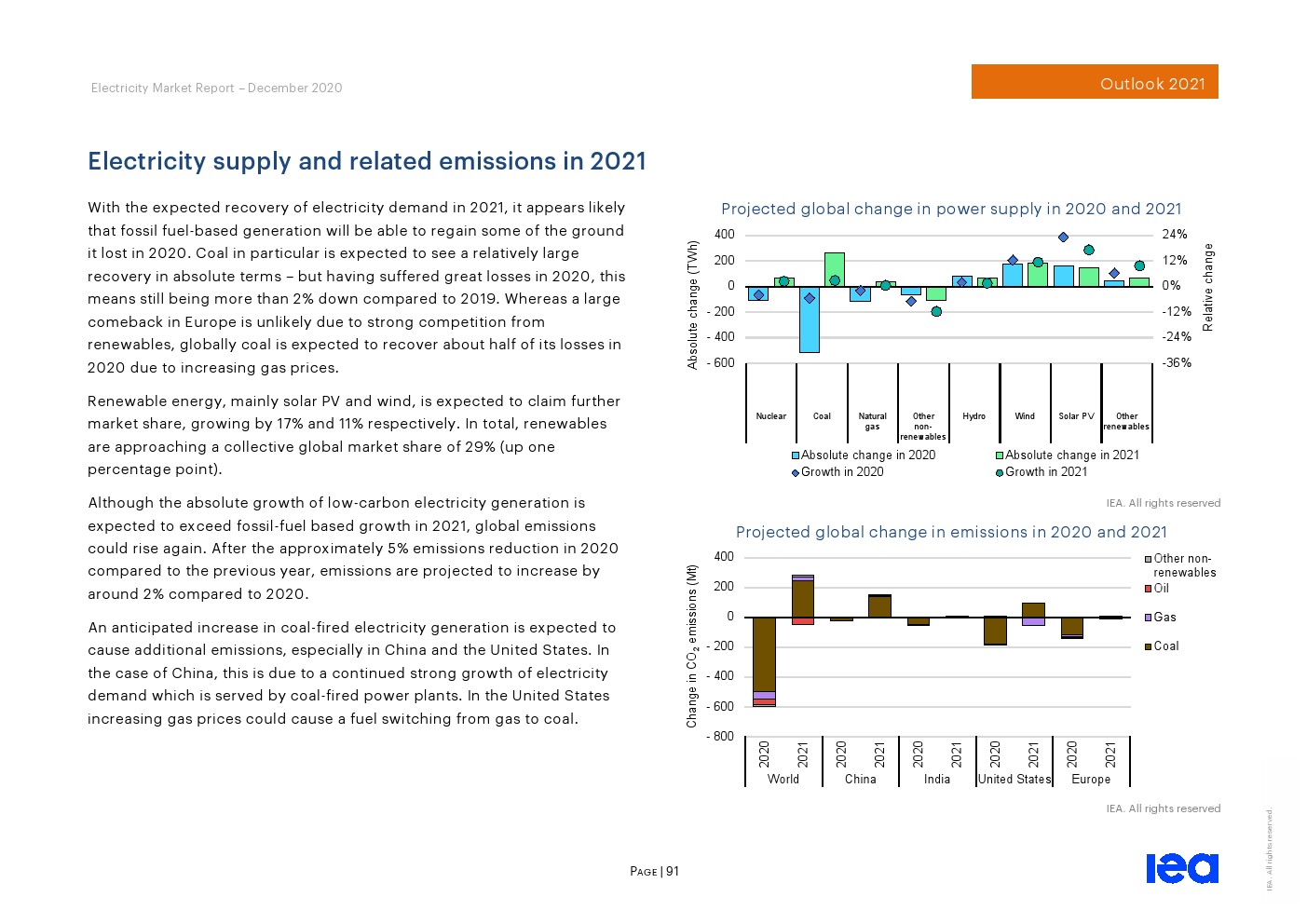1307x924 pixels.
Task: Click the green circle Growth in 2021 legend marker
Action: coord(1000,472)
